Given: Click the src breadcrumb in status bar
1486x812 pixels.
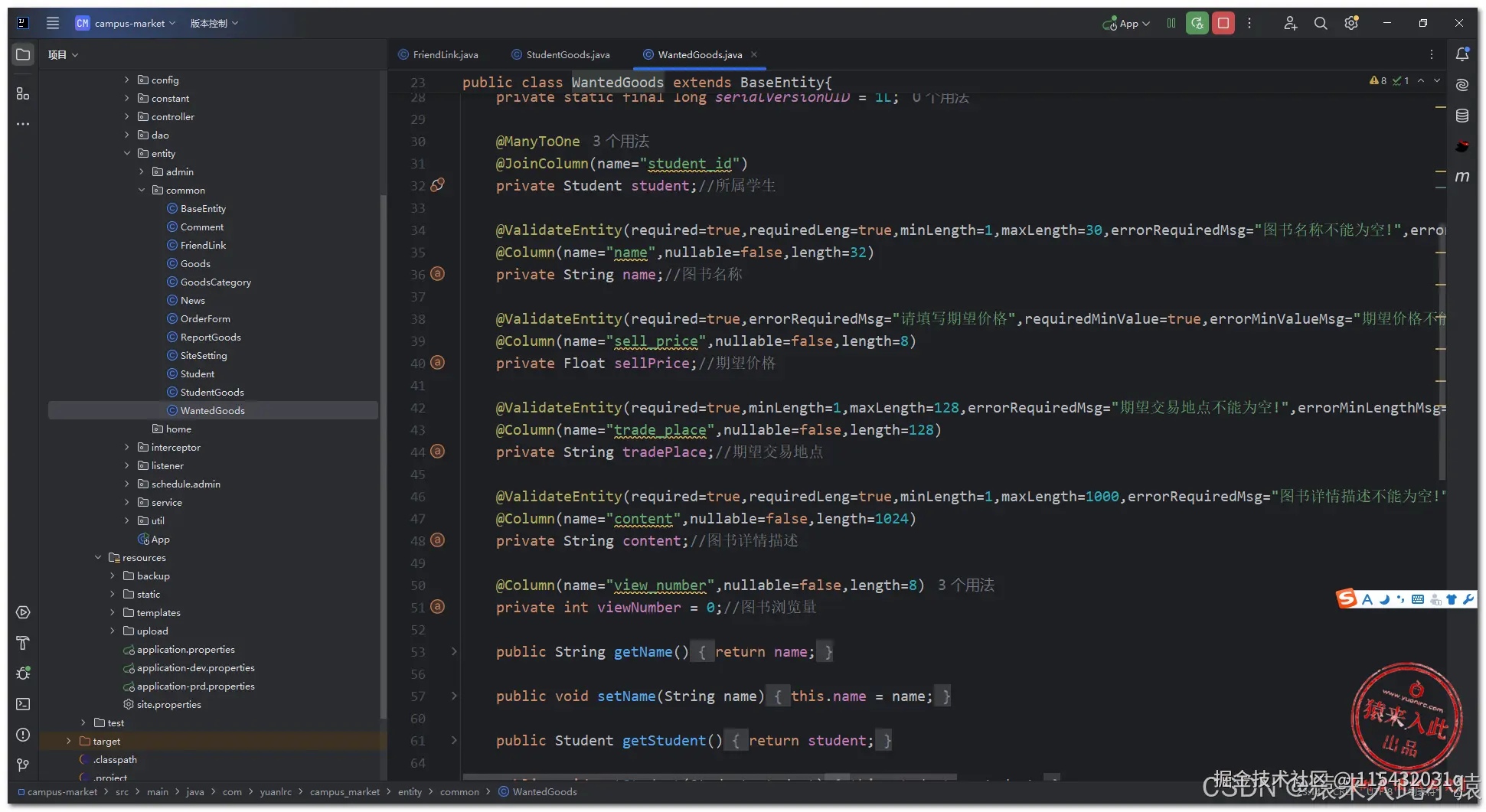Looking at the screenshot, I should pyautogui.click(x=122, y=792).
